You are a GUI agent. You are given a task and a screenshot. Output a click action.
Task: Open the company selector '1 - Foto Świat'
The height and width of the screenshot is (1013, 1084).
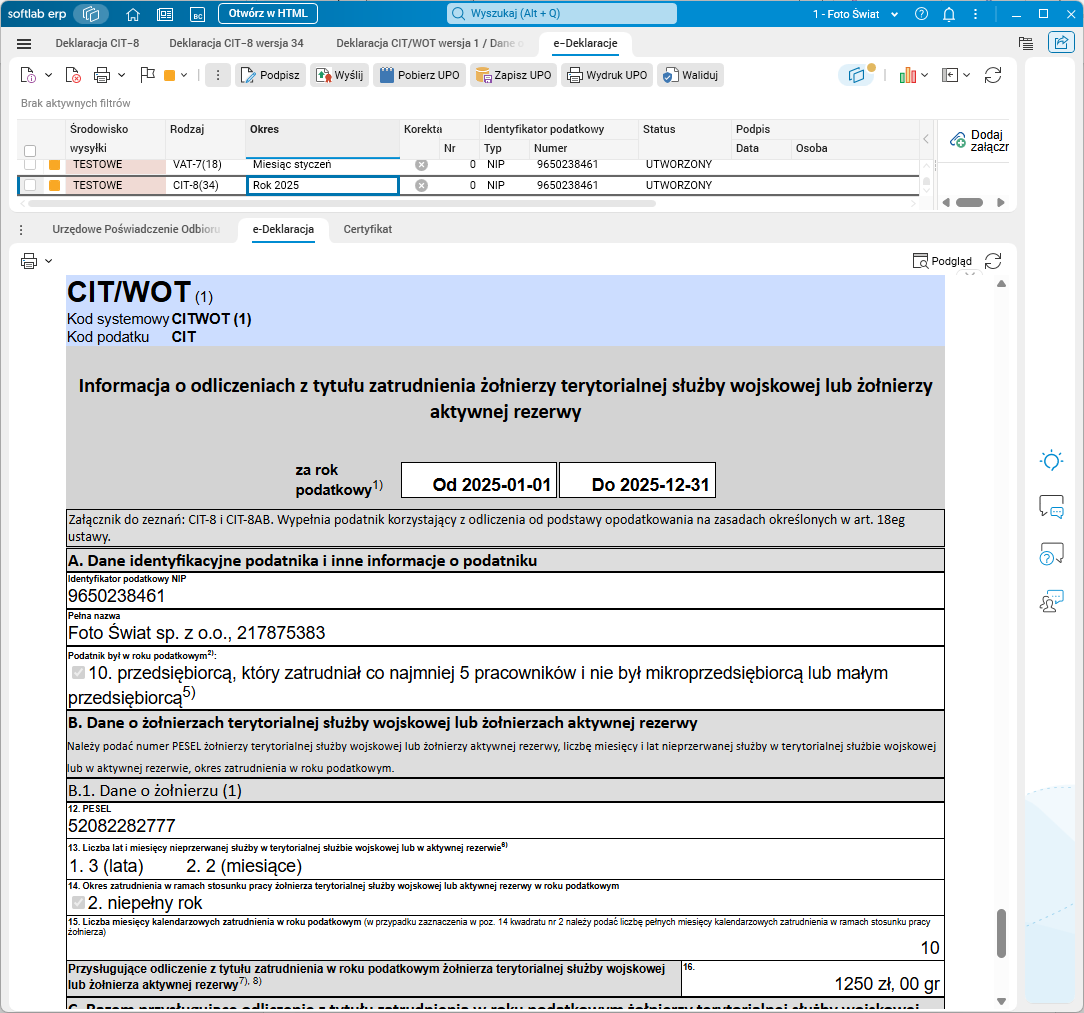pyautogui.click(x=854, y=14)
